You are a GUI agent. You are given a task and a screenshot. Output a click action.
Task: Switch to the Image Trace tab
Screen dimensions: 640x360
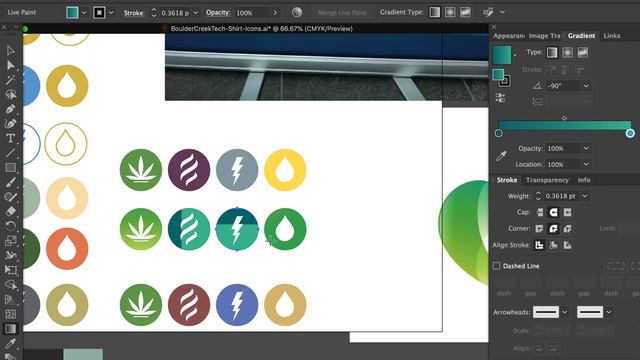544,36
